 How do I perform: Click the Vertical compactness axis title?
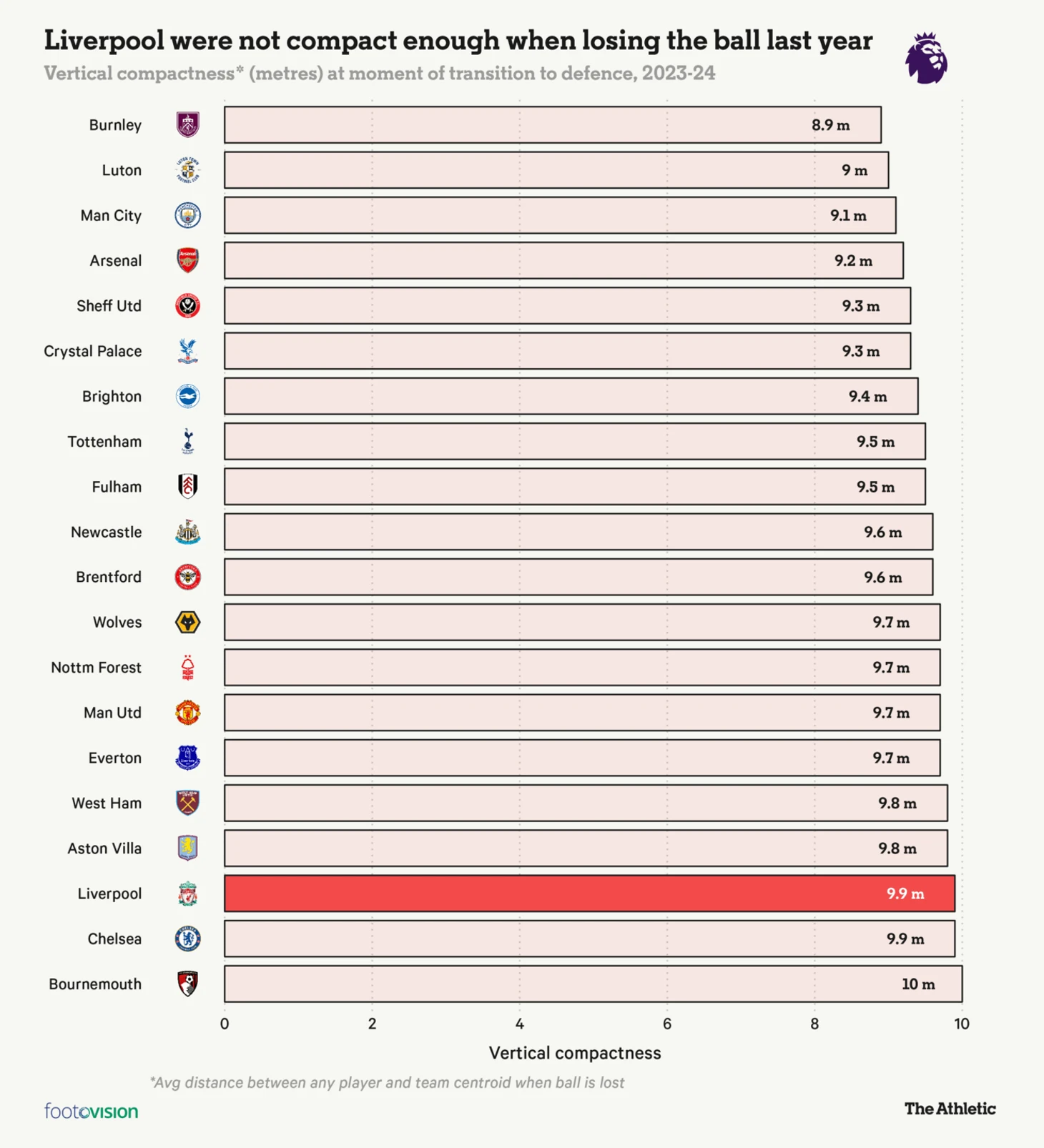(x=575, y=1053)
